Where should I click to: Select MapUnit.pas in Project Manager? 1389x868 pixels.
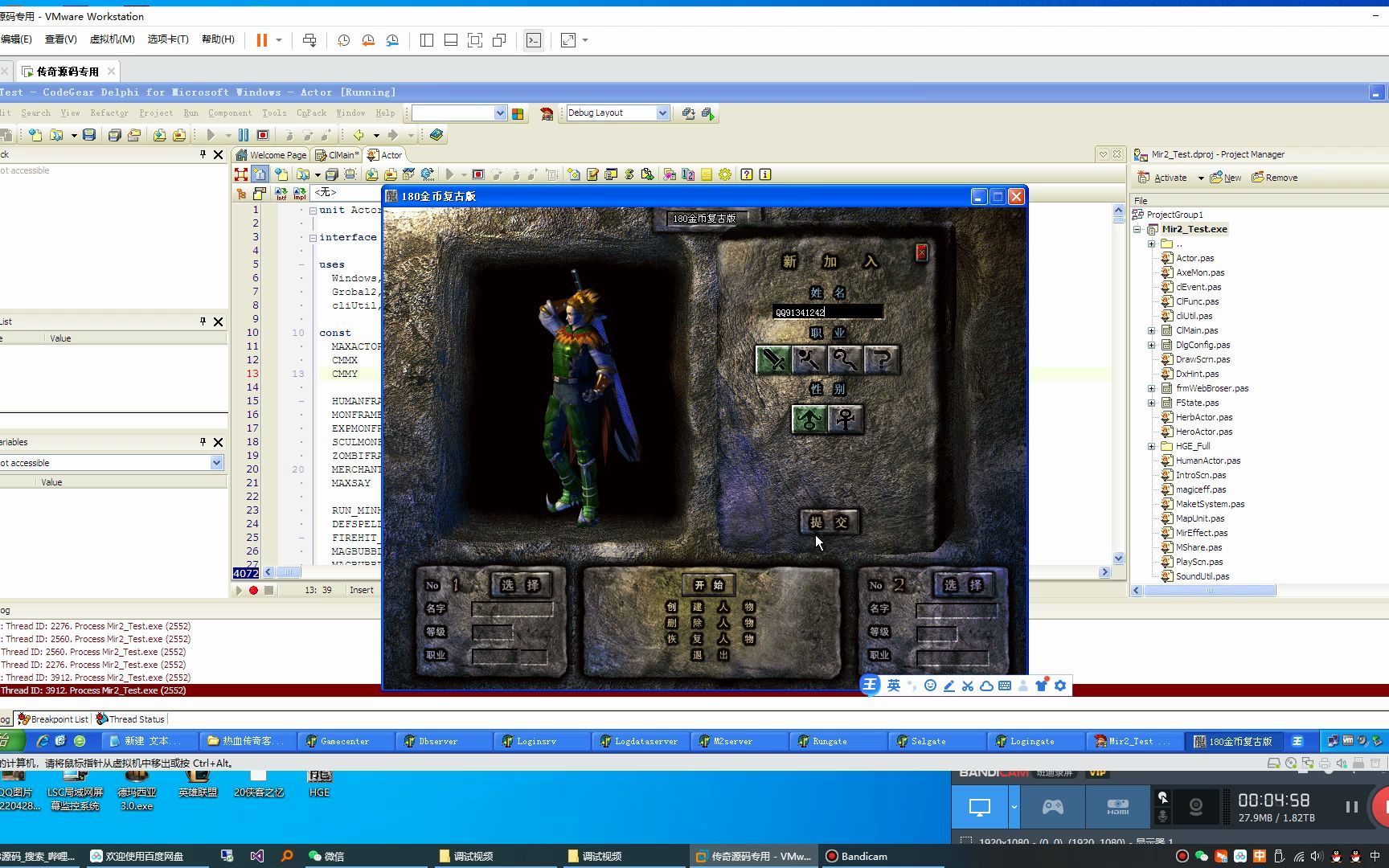click(1200, 518)
